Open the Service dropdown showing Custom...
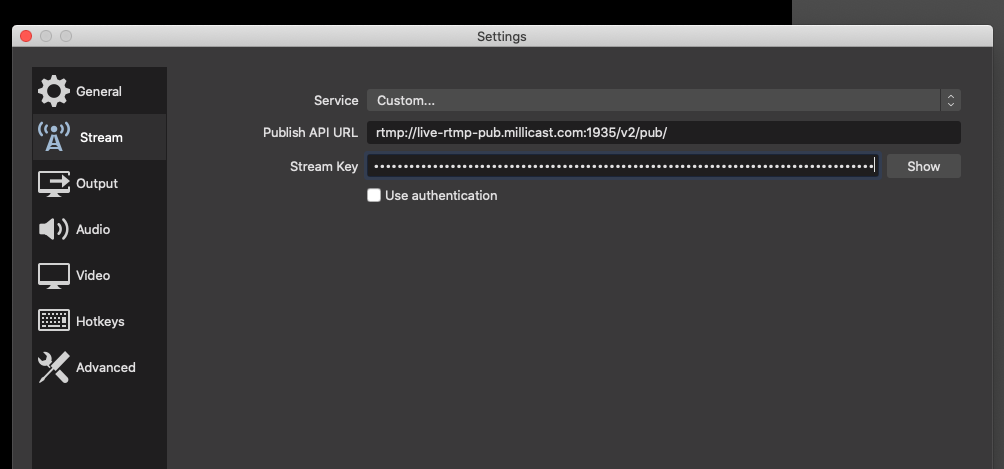 coord(652,100)
